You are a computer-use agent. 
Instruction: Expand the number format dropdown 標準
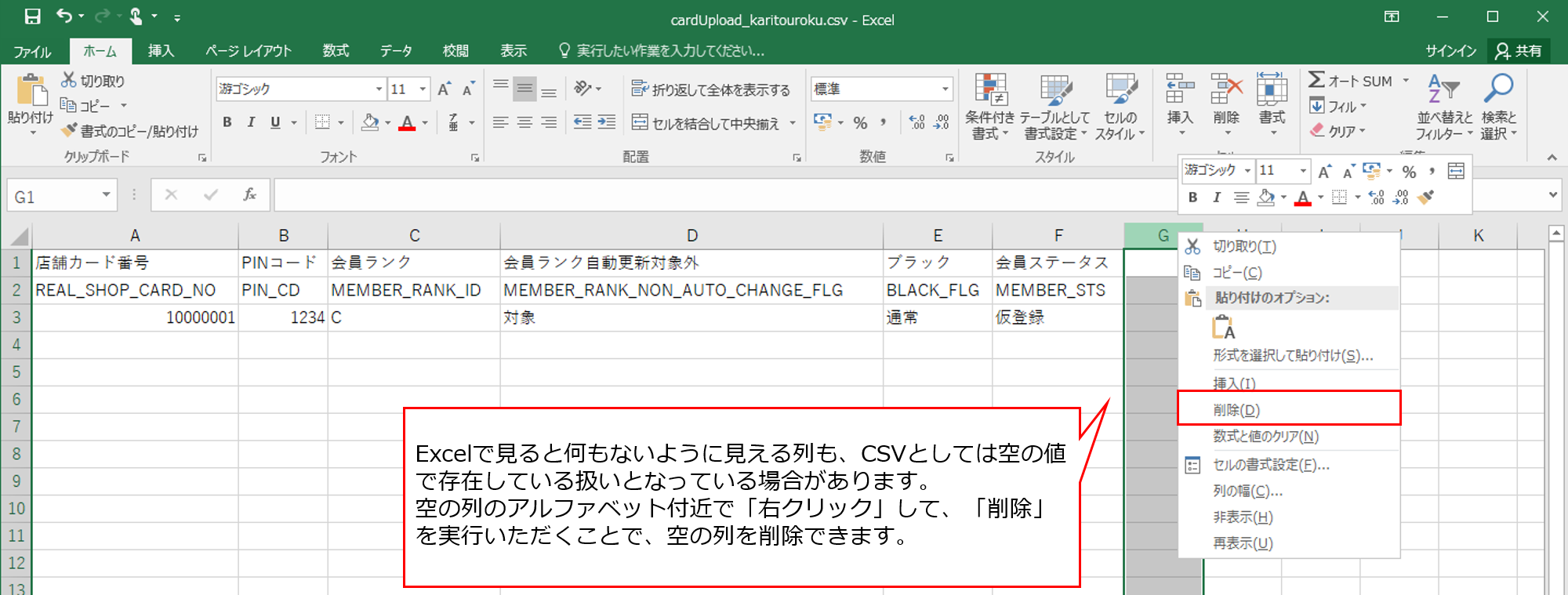pyautogui.click(x=945, y=89)
